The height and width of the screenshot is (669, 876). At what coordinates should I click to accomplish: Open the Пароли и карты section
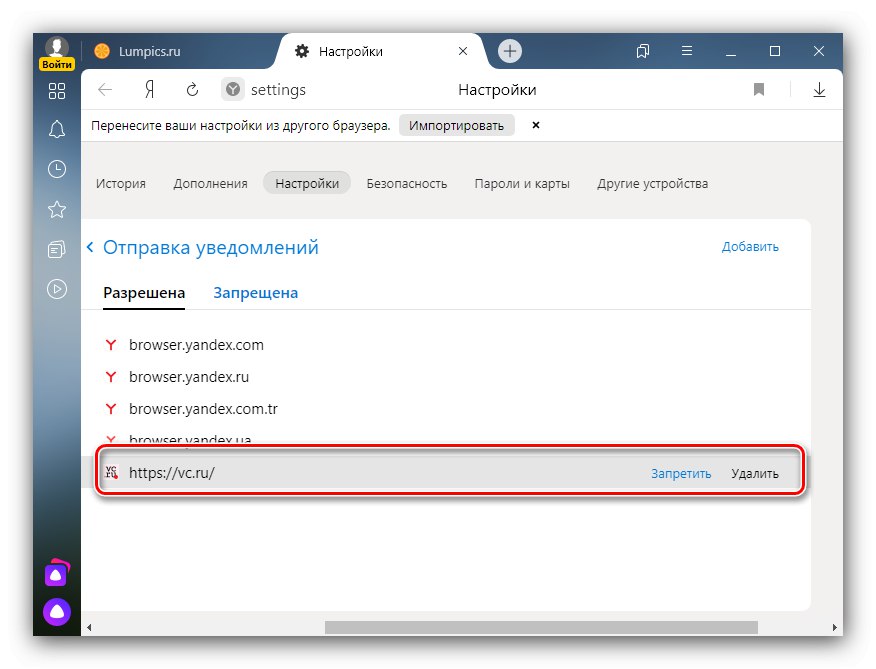[522, 183]
